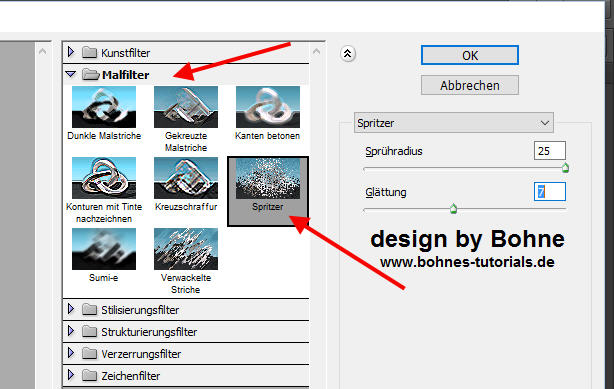Screen dimensions: 614x389
Task: Select Konturen mit Tinte nachzeichnen thumbnail
Action: click(x=104, y=178)
